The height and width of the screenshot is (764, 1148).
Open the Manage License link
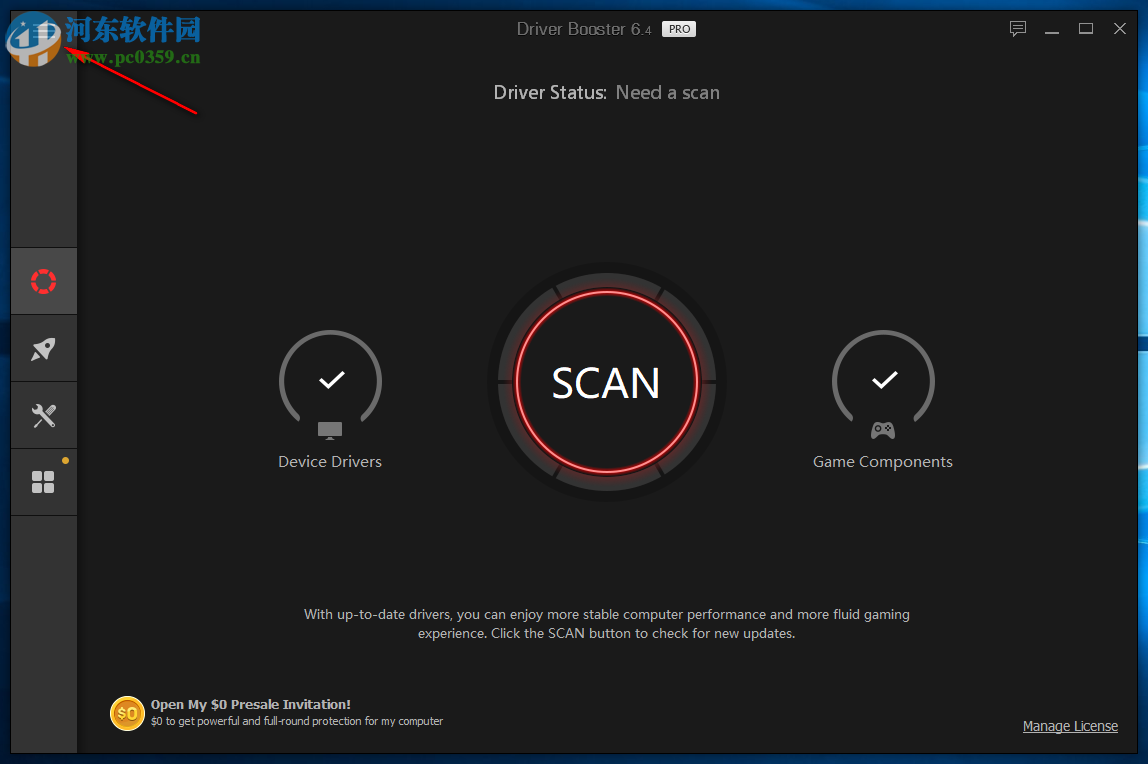point(1070,726)
